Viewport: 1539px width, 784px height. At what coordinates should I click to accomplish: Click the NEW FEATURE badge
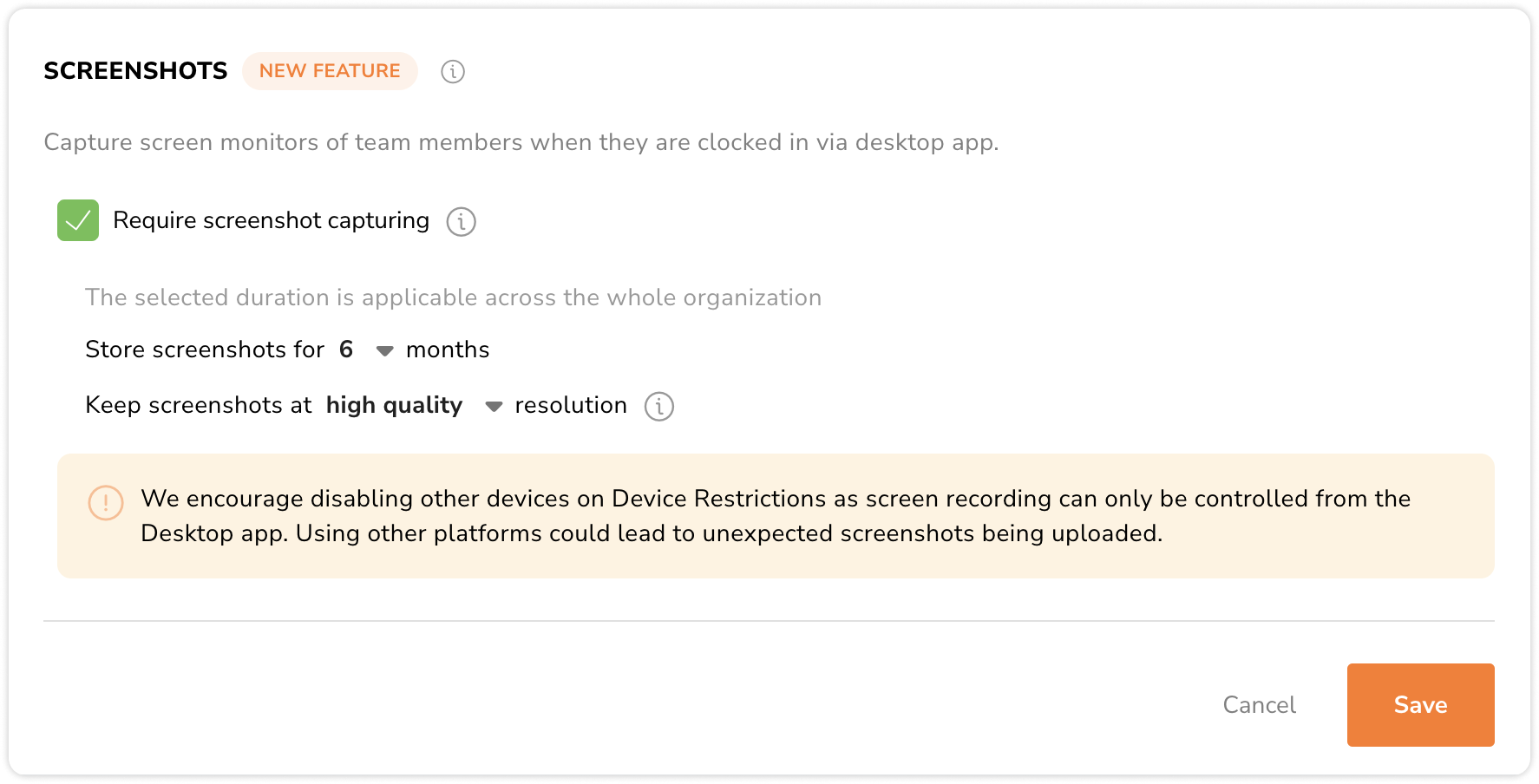point(330,70)
